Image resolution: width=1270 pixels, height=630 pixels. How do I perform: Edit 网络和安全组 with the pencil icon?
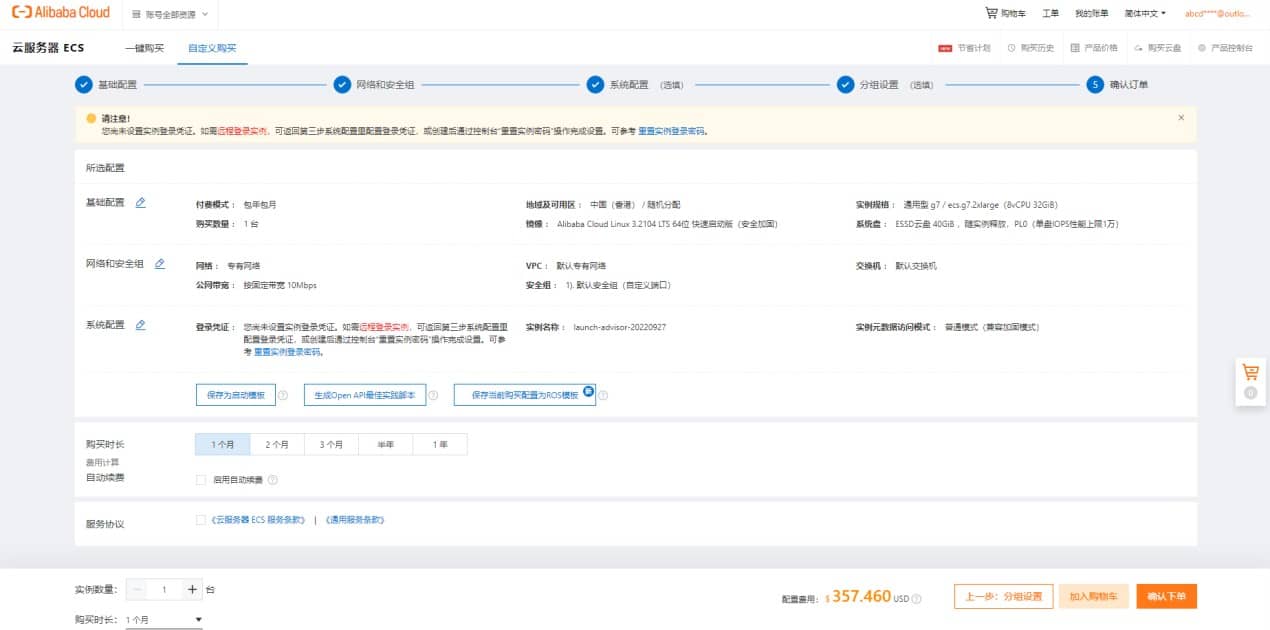pyautogui.click(x=160, y=264)
